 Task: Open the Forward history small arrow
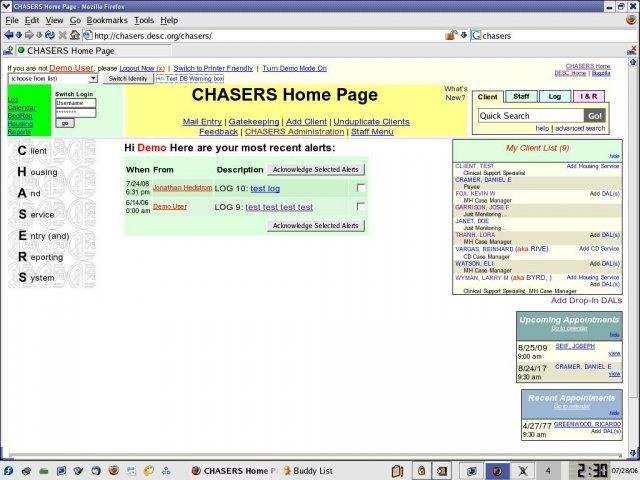[39, 36]
